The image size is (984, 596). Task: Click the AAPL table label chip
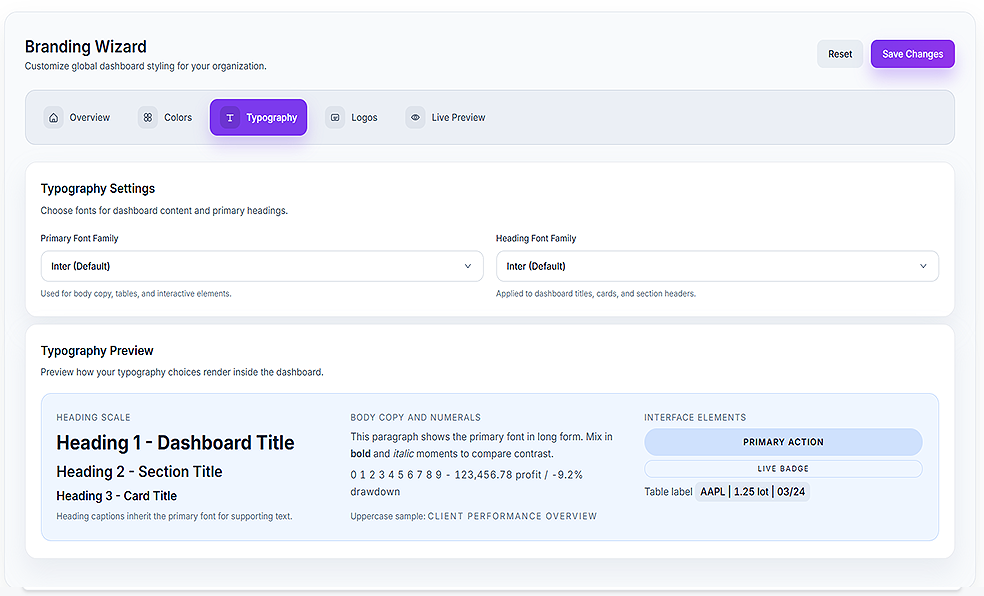click(752, 491)
